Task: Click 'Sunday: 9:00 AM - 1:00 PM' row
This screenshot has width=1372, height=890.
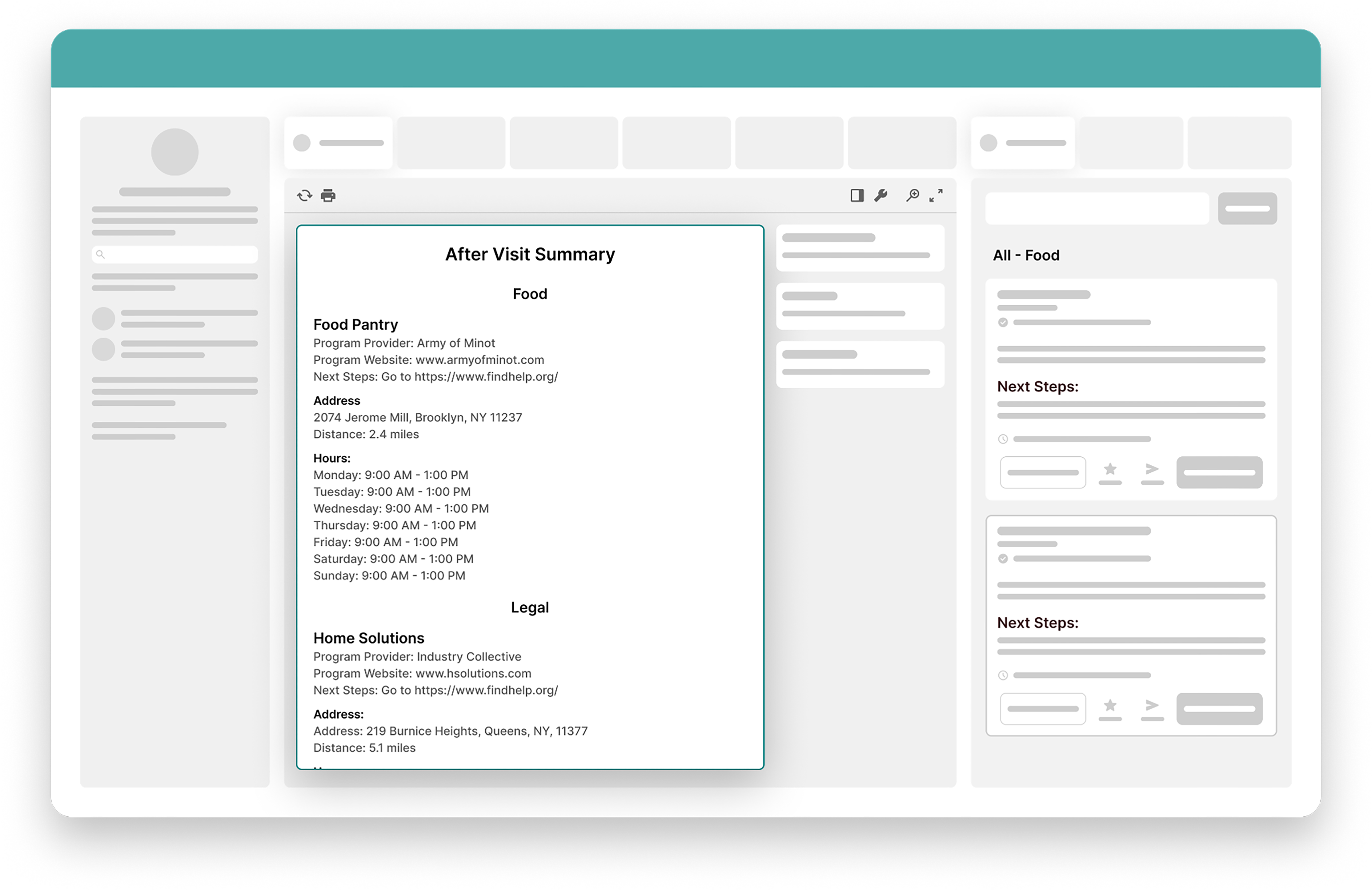Action: 389,575
